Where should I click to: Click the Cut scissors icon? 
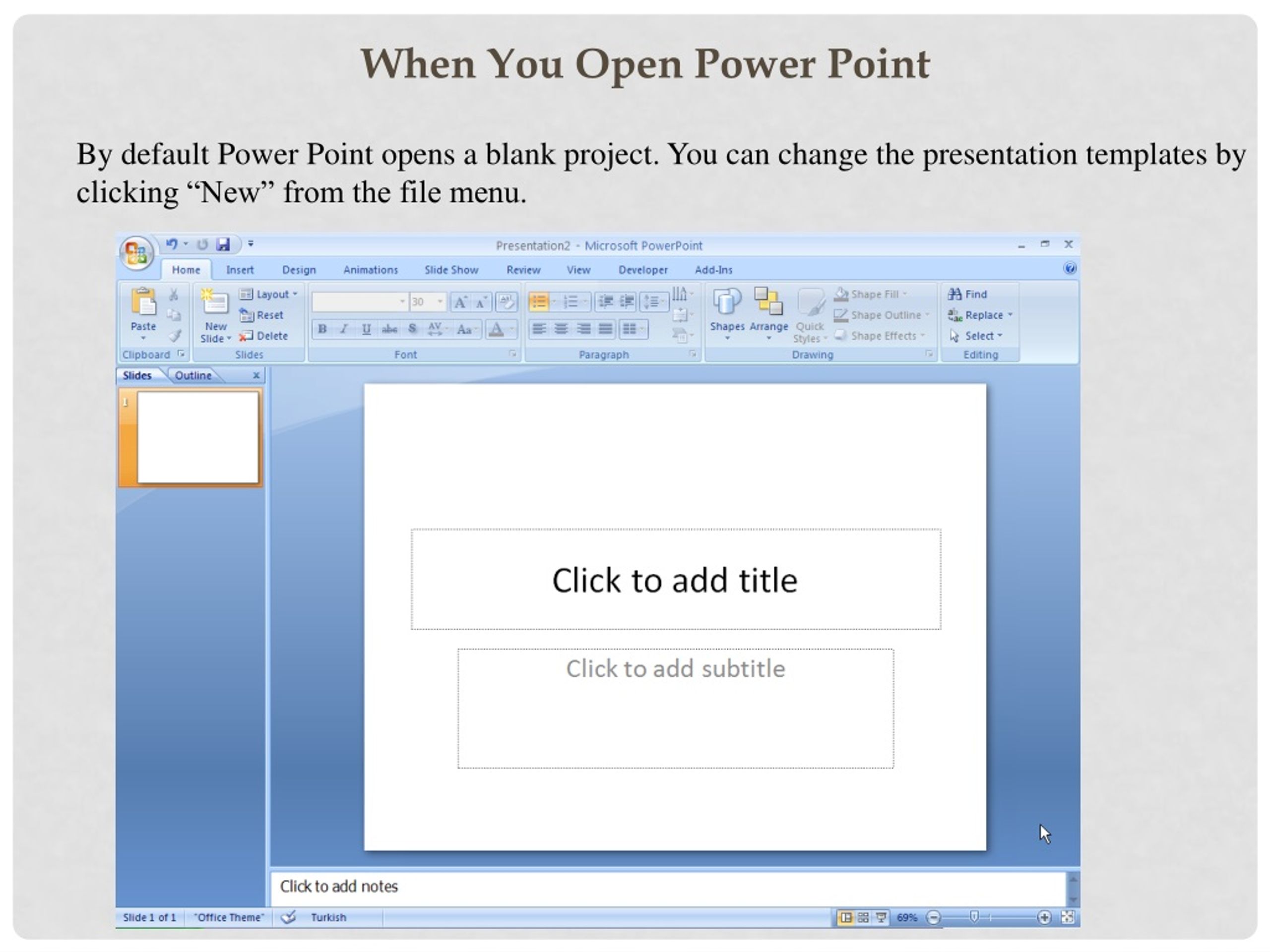click(x=174, y=295)
